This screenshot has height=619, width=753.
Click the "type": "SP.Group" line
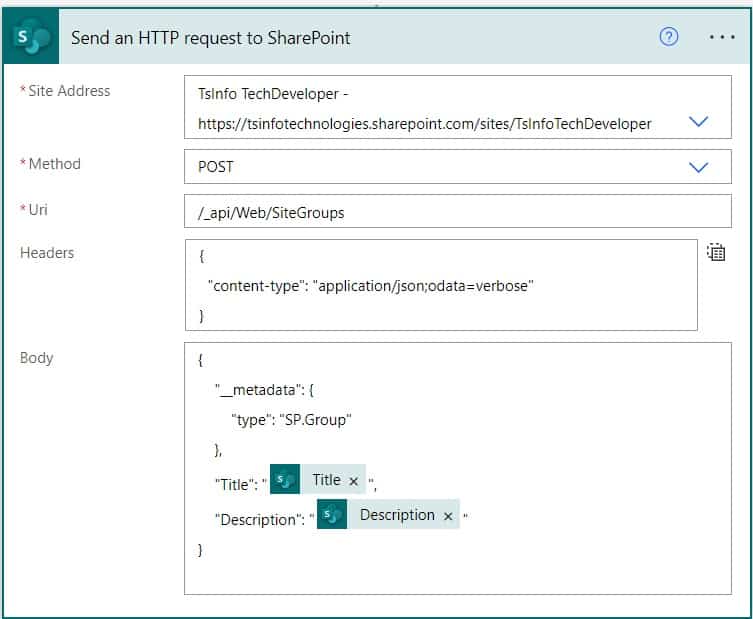291,420
